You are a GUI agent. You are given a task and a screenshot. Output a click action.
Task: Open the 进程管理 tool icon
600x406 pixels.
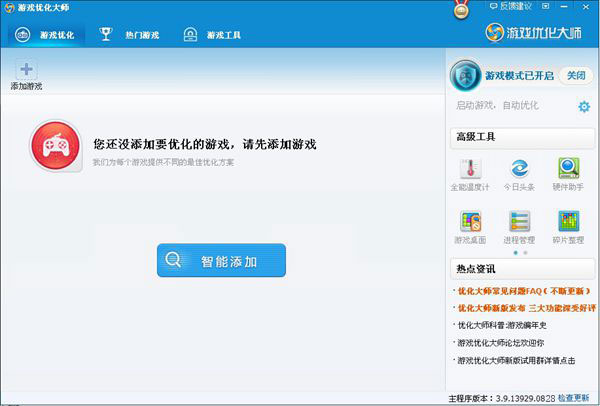pyautogui.click(x=519, y=228)
